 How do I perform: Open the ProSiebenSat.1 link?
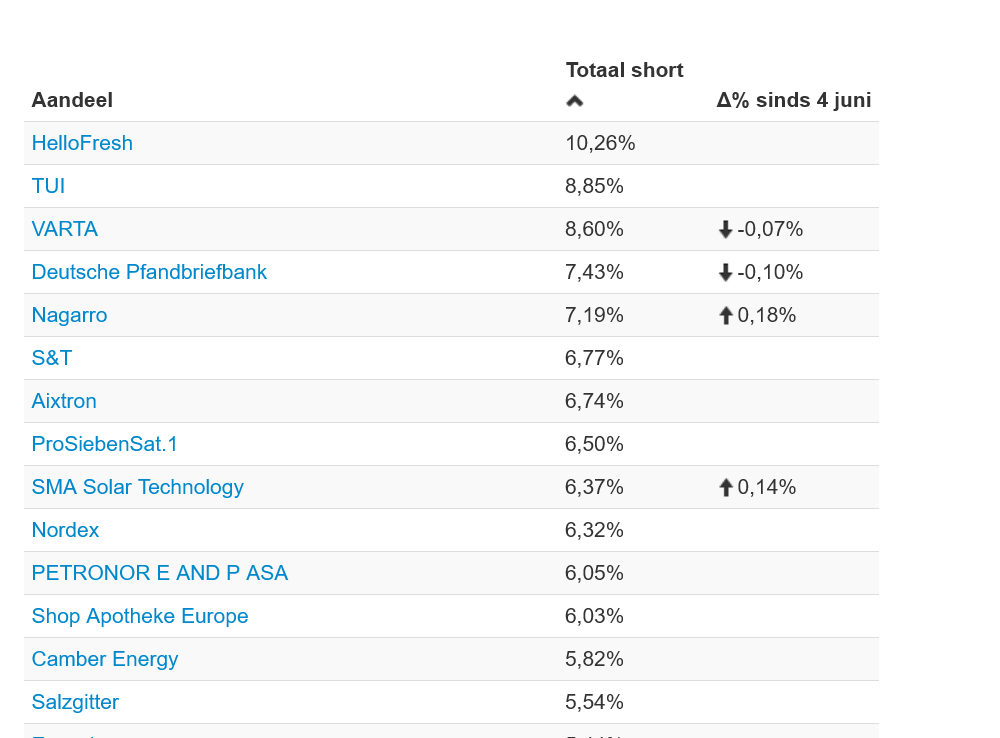click(104, 444)
